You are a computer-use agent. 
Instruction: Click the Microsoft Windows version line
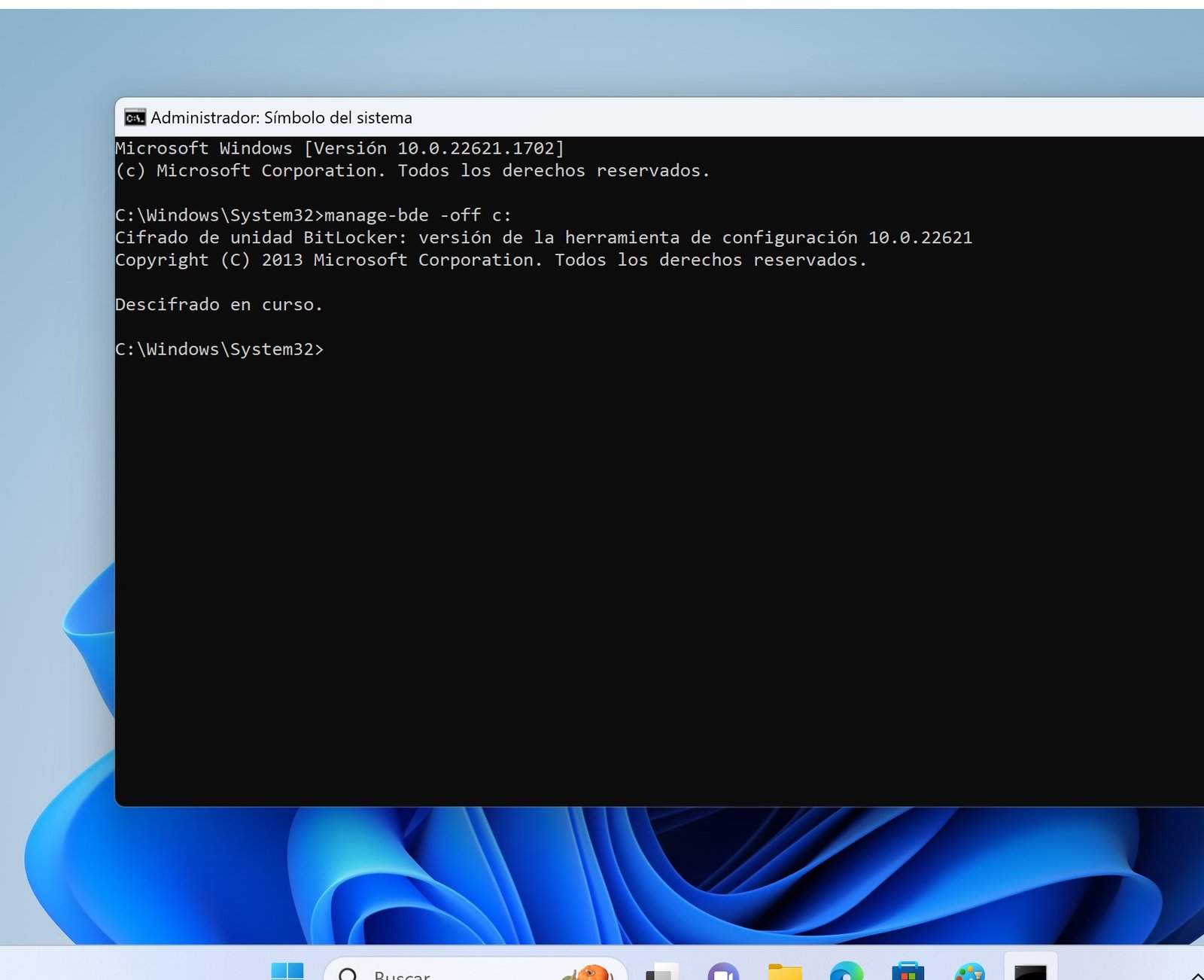339,148
